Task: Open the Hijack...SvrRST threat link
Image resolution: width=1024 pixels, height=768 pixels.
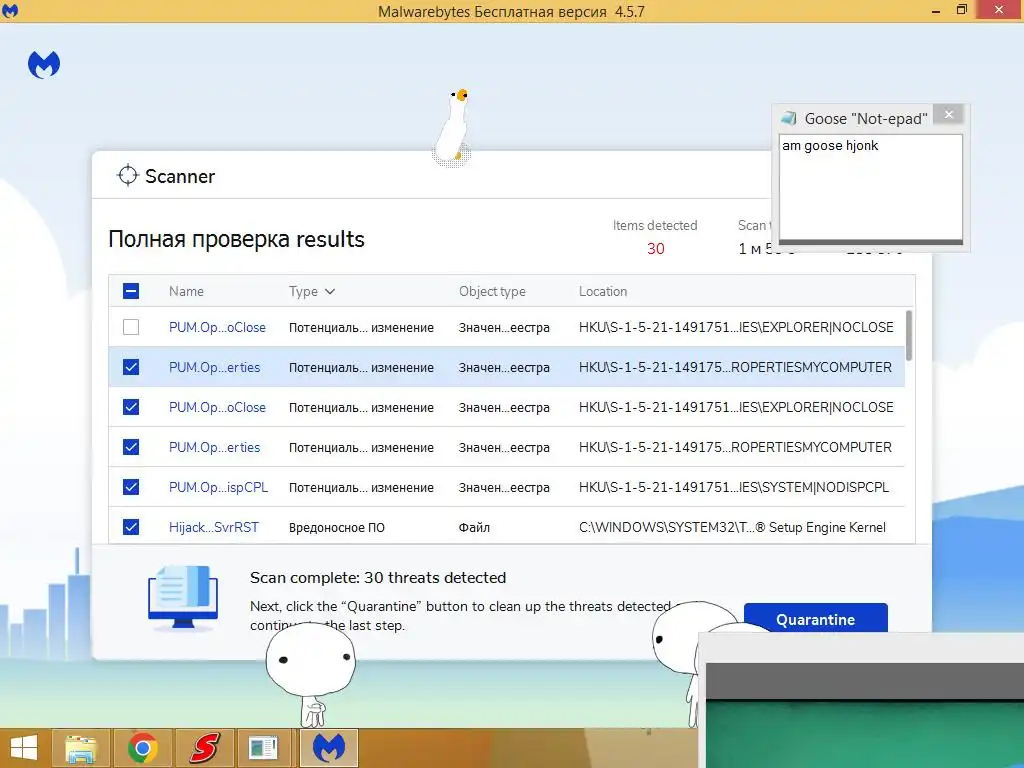Action: click(214, 527)
